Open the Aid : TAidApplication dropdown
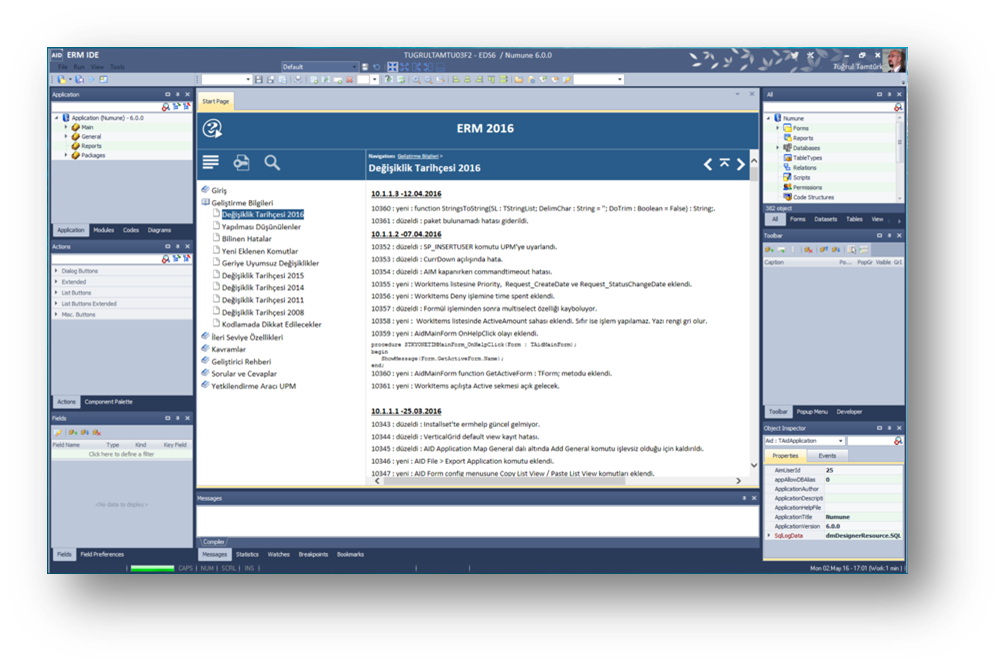 point(841,441)
